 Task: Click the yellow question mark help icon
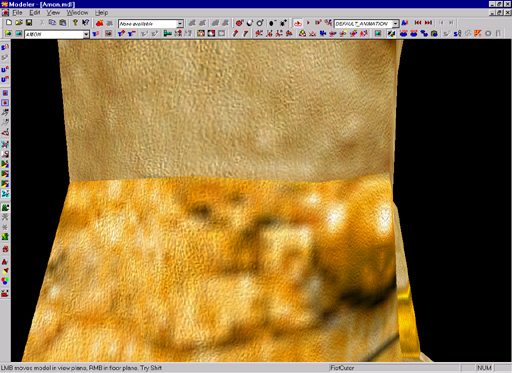[x=75, y=23]
